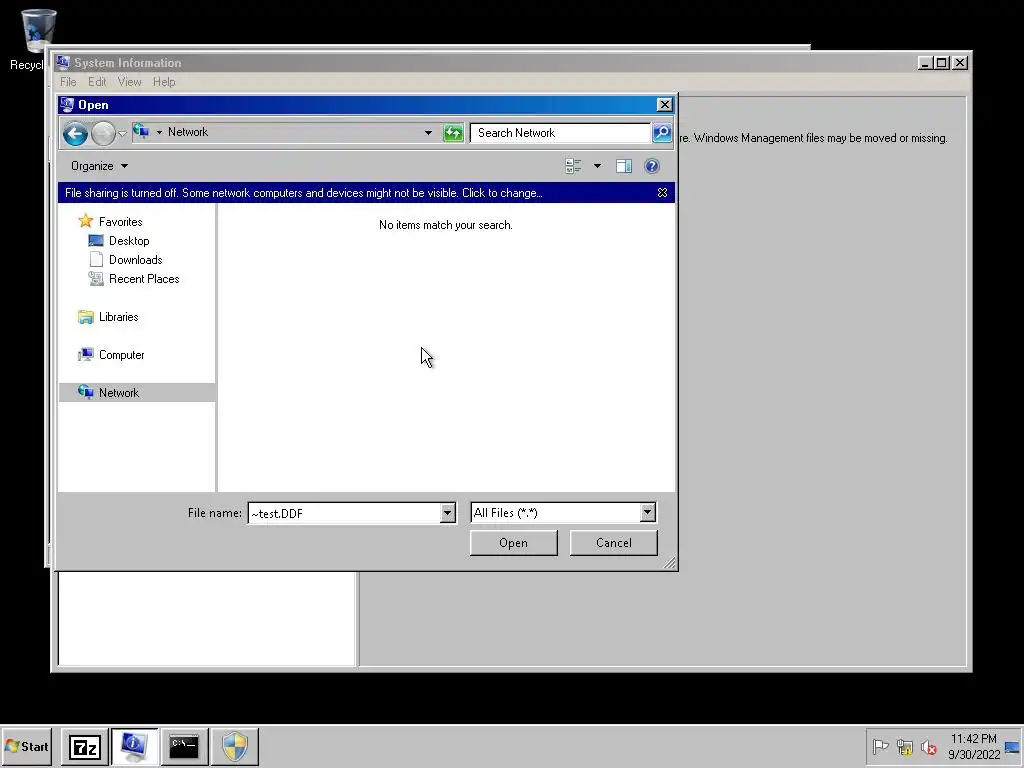1024x768 pixels.
Task: Select Libraries in navigation pane
Action: coord(118,317)
